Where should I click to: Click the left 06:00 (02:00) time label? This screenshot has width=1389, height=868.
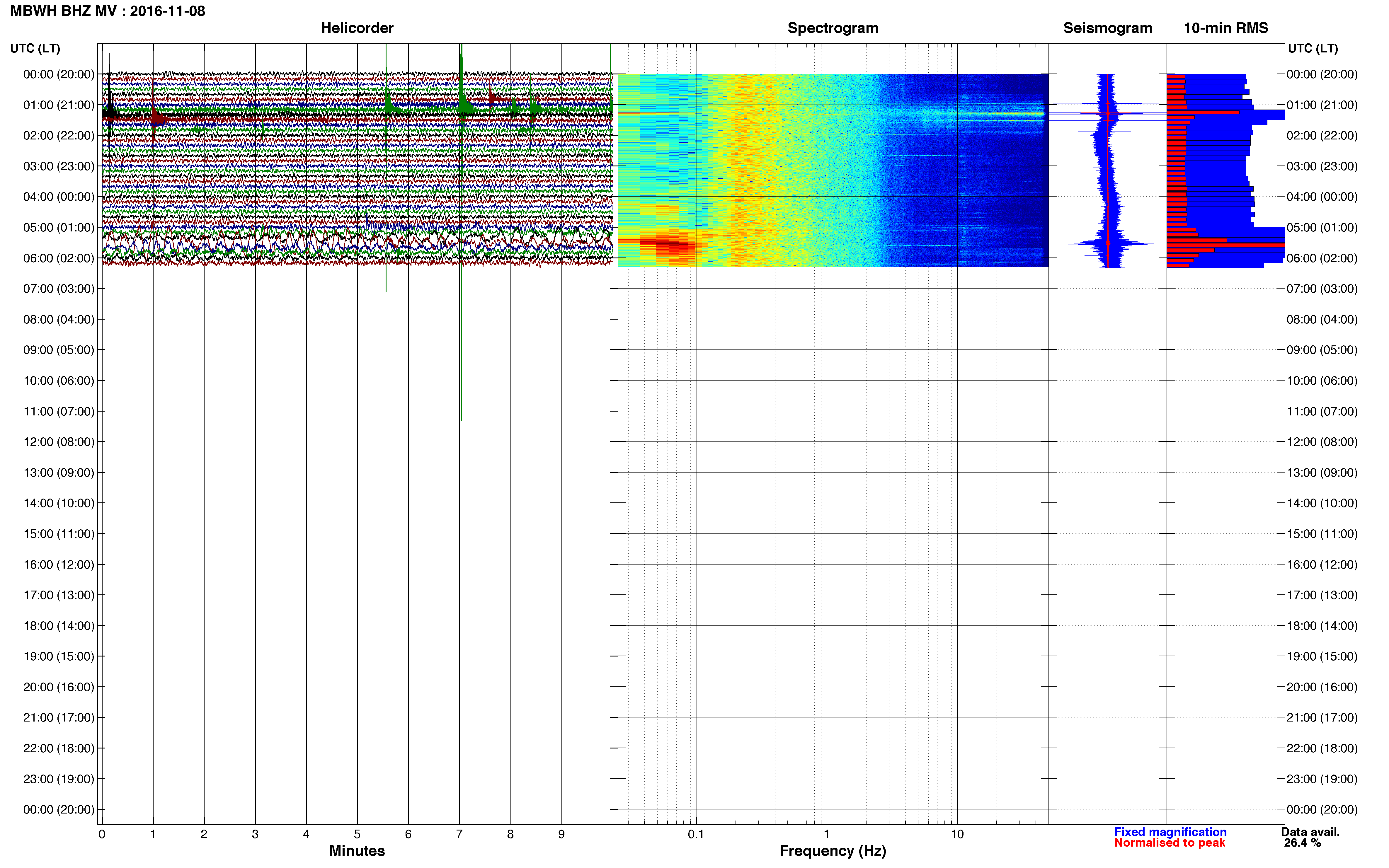(59, 258)
